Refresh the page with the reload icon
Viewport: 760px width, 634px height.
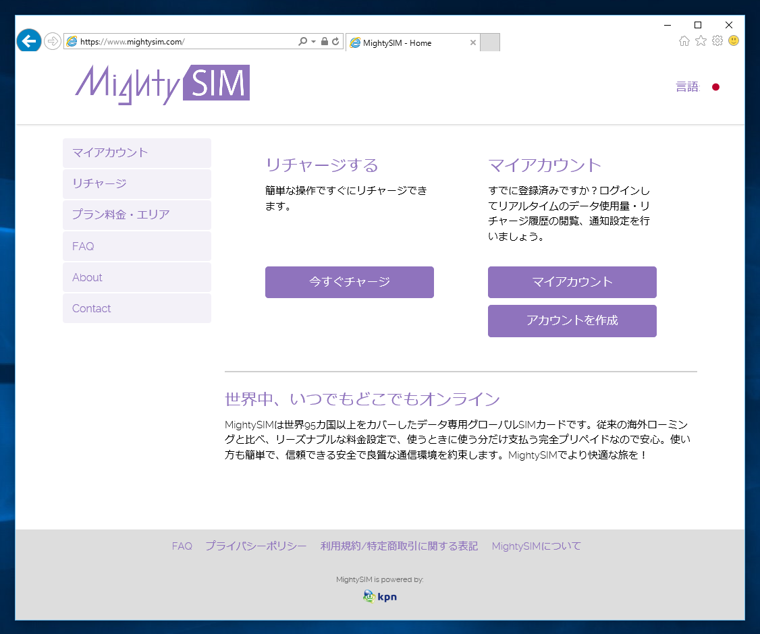pyautogui.click(x=335, y=42)
